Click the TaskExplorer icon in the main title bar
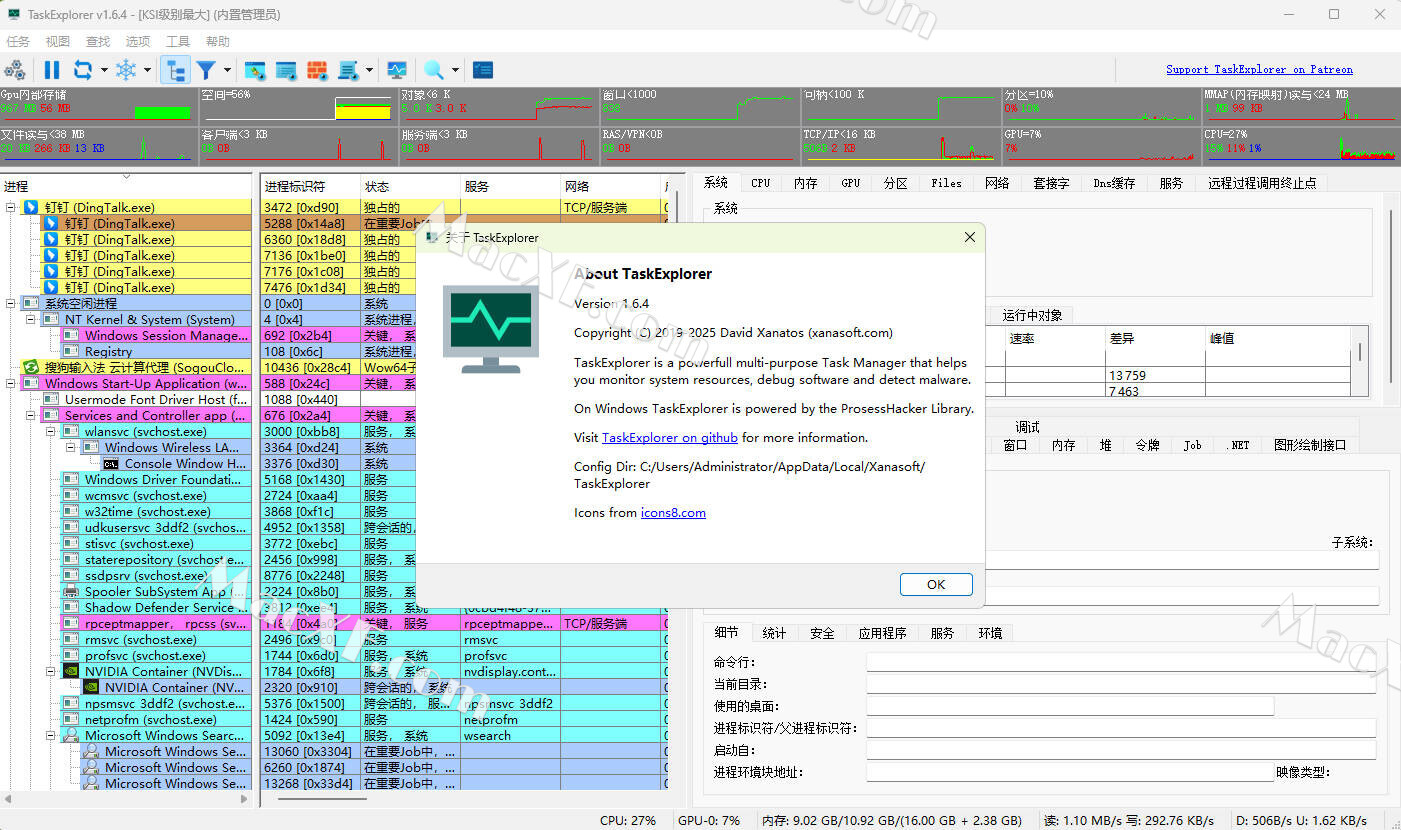The width and height of the screenshot is (1401, 830). click(x=15, y=14)
